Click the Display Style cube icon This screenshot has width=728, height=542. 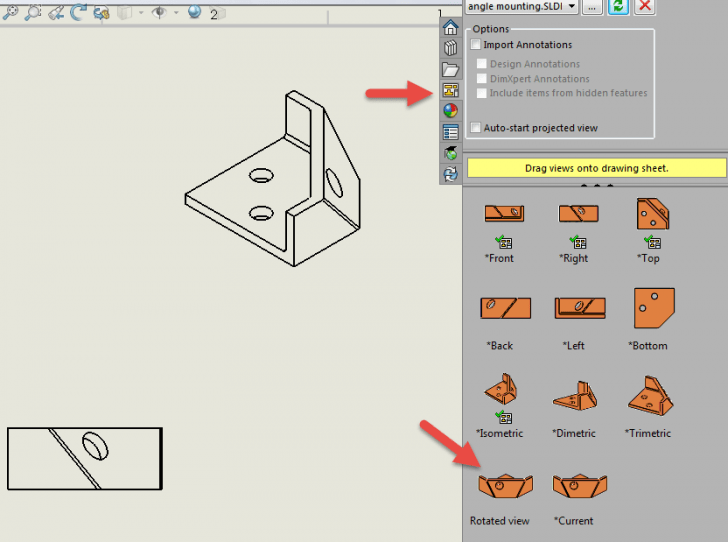(x=124, y=13)
